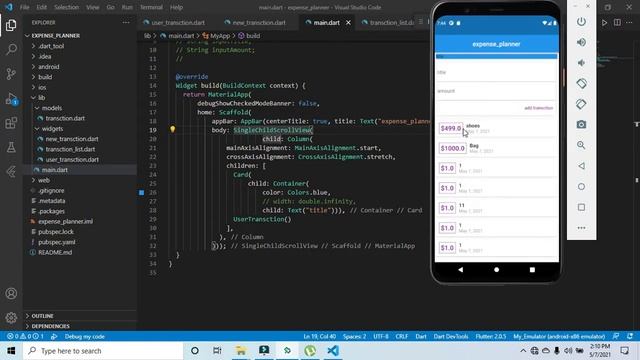Open File Explorer from taskbar
The image size is (640, 360).
click(x=241, y=351)
